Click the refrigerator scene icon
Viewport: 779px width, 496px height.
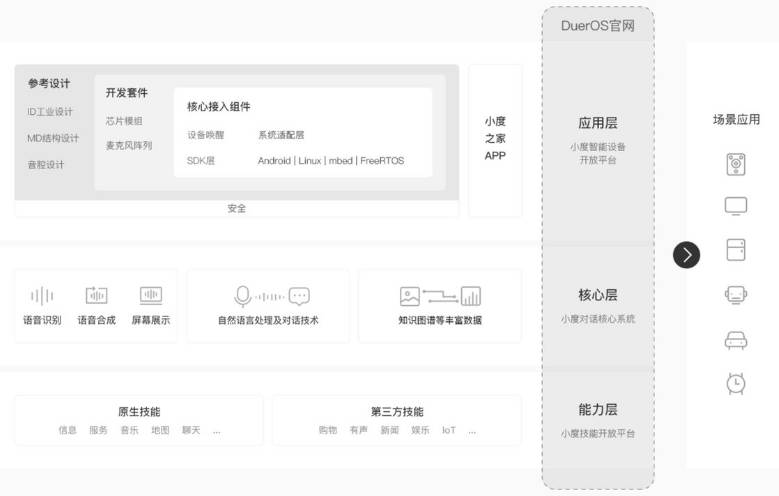(x=736, y=249)
